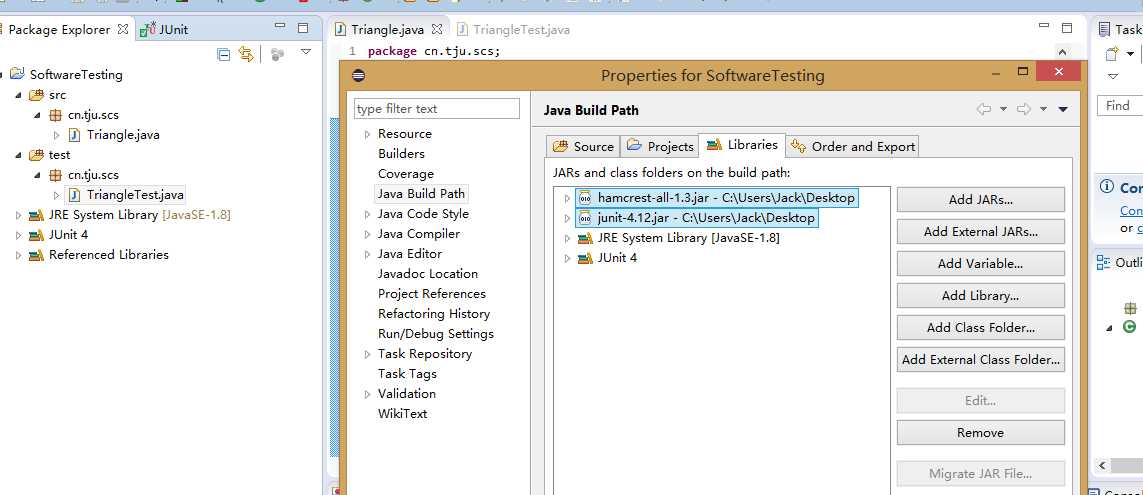Minimize the editor area
The height and width of the screenshot is (495, 1143).
point(1044,26)
